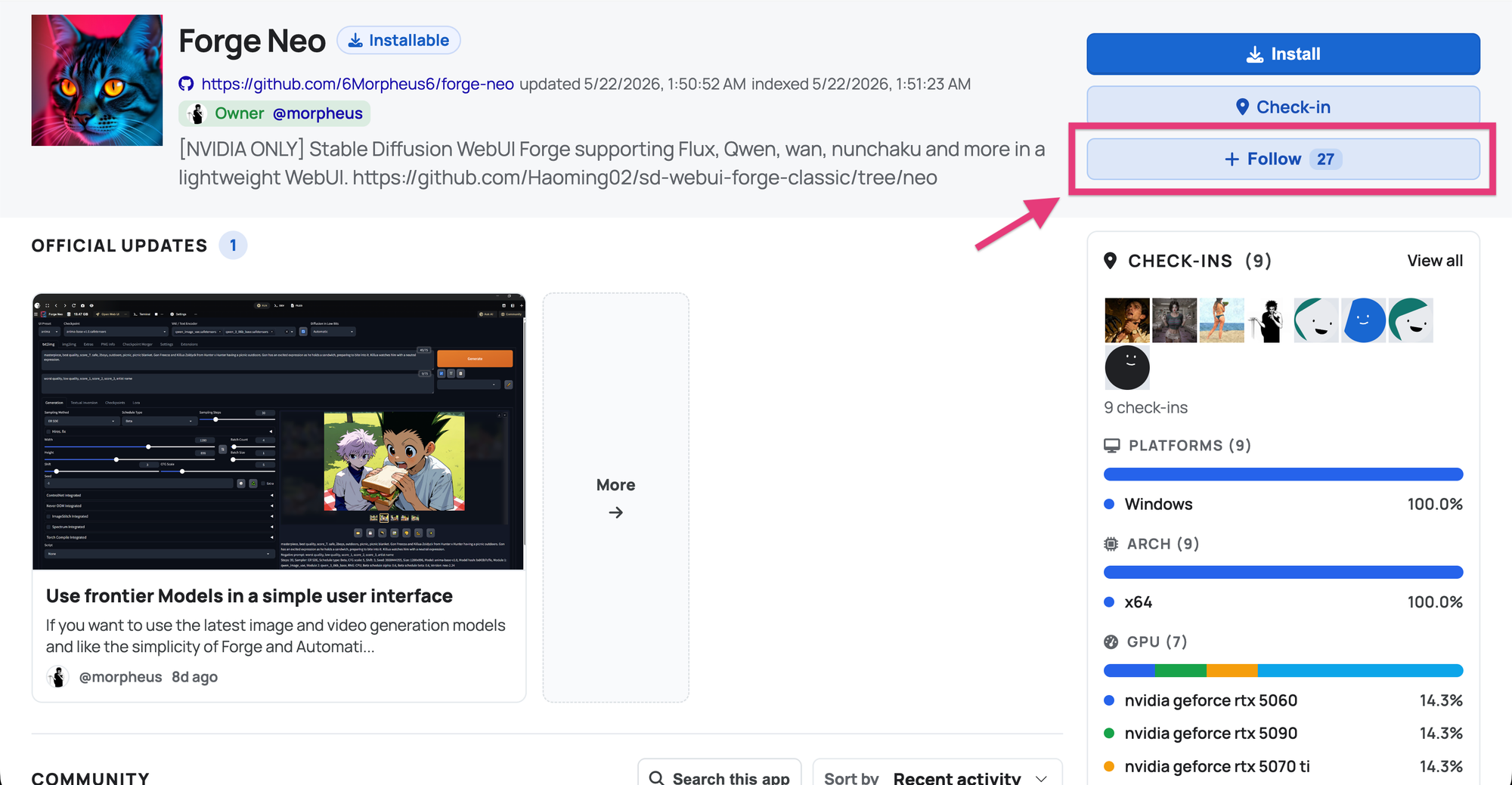The height and width of the screenshot is (785, 1512).
Task: Click the orange segment of GPU bar
Action: (x=1232, y=671)
